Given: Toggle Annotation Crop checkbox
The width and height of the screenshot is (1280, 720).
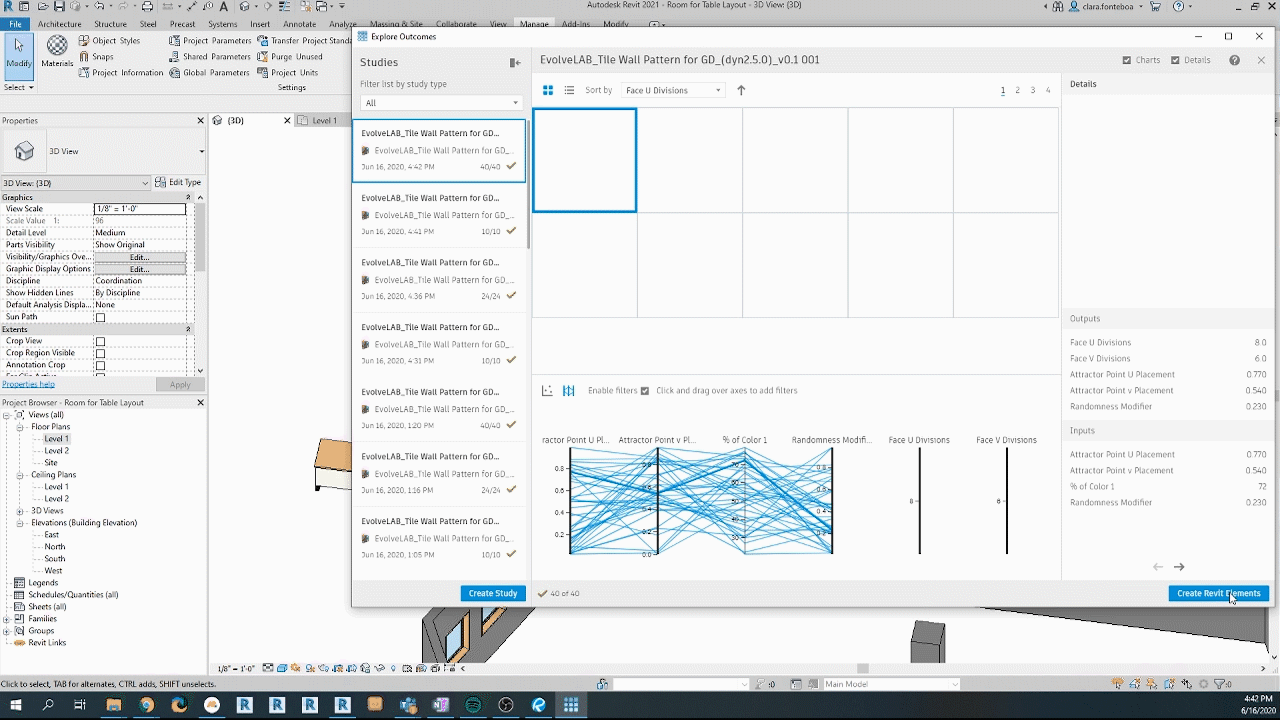Looking at the screenshot, I should point(100,365).
